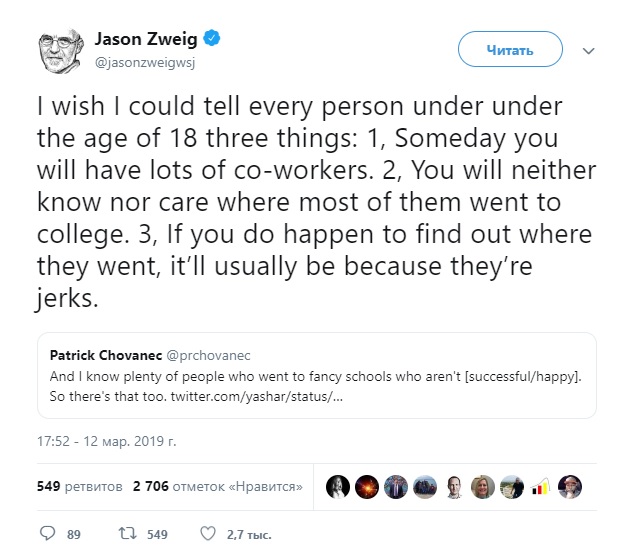This screenshot has height=559, width=633.
Task: Click the first liker avatar in the row
Action: click(337, 487)
